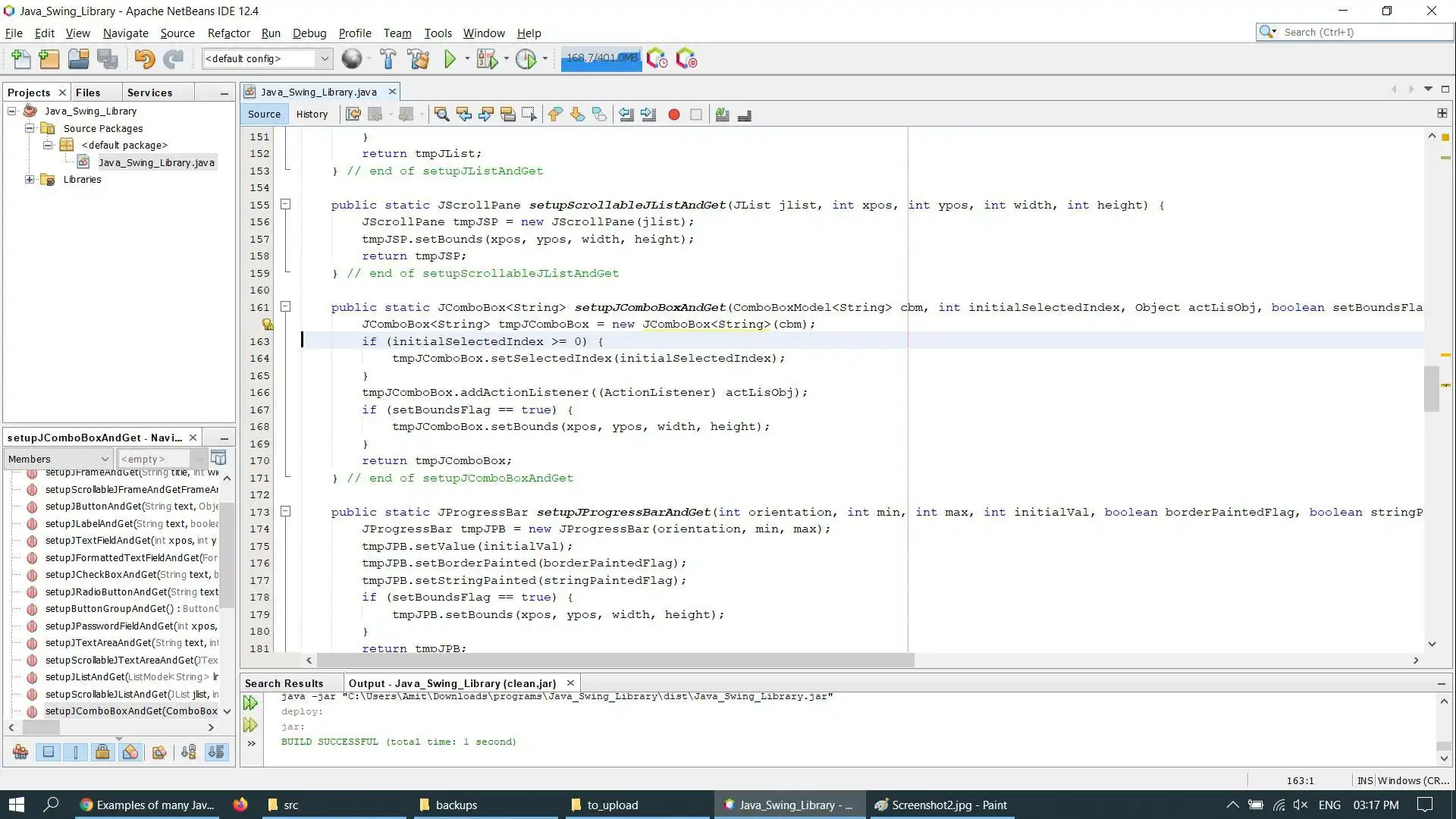Switch editor to History view
Screen dimensions: 1456x819
[x=312, y=115]
